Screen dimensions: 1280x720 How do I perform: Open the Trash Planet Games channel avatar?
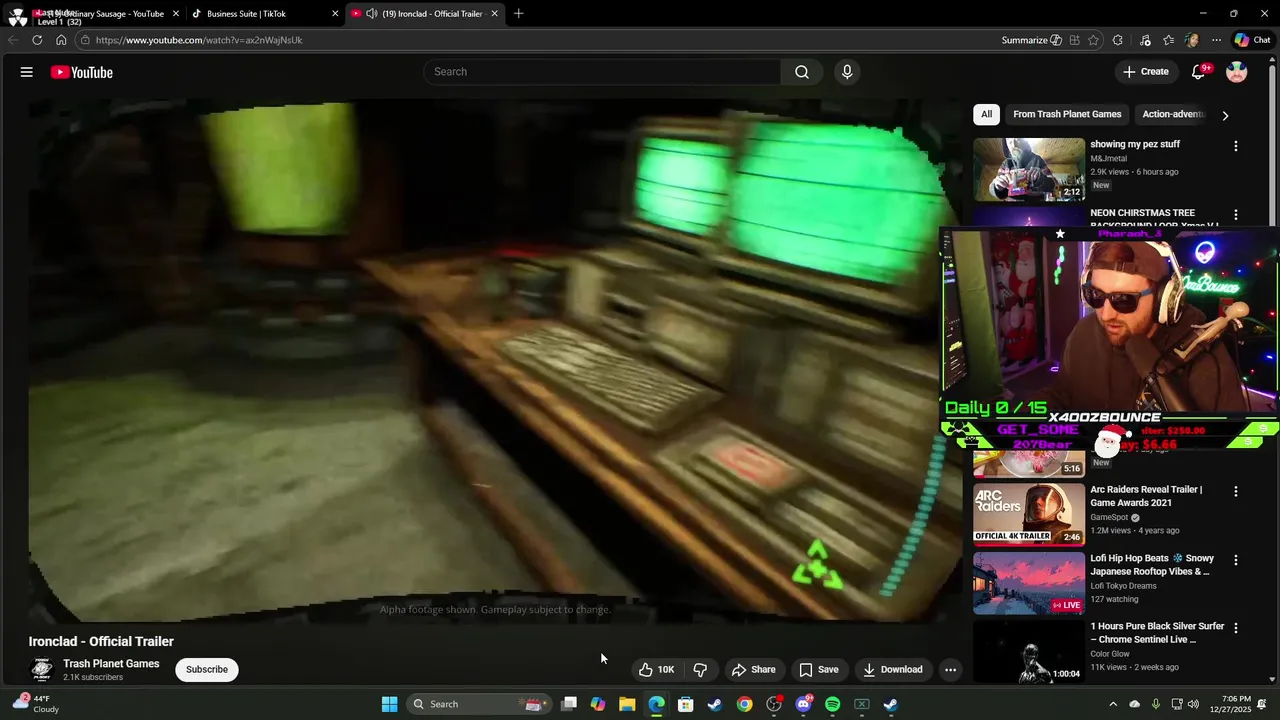pyautogui.click(x=42, y=670)
